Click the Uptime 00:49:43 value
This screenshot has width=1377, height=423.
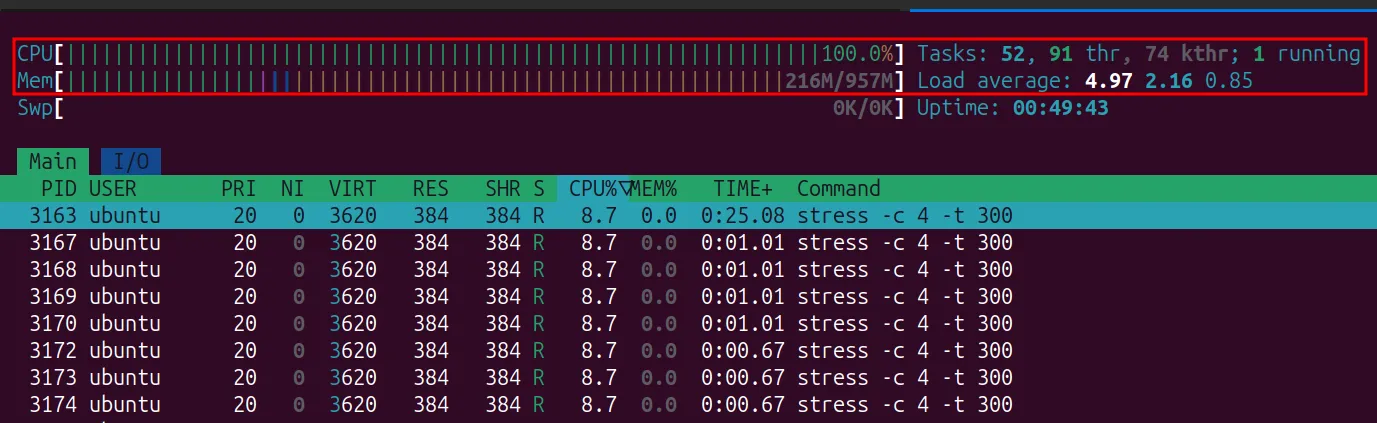coord(1060,107)
